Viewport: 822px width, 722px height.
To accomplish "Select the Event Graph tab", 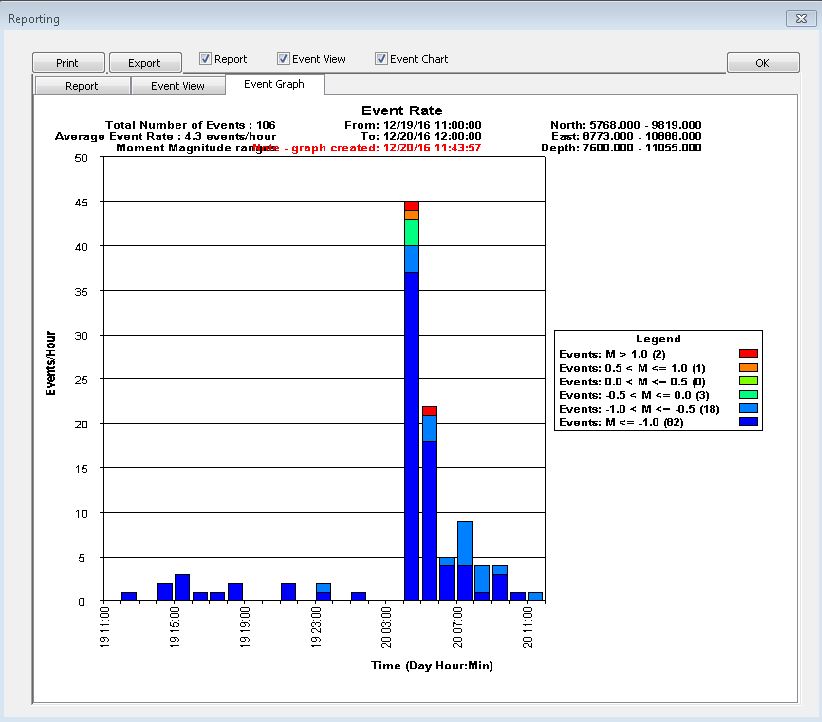I will tap(274, 85).
